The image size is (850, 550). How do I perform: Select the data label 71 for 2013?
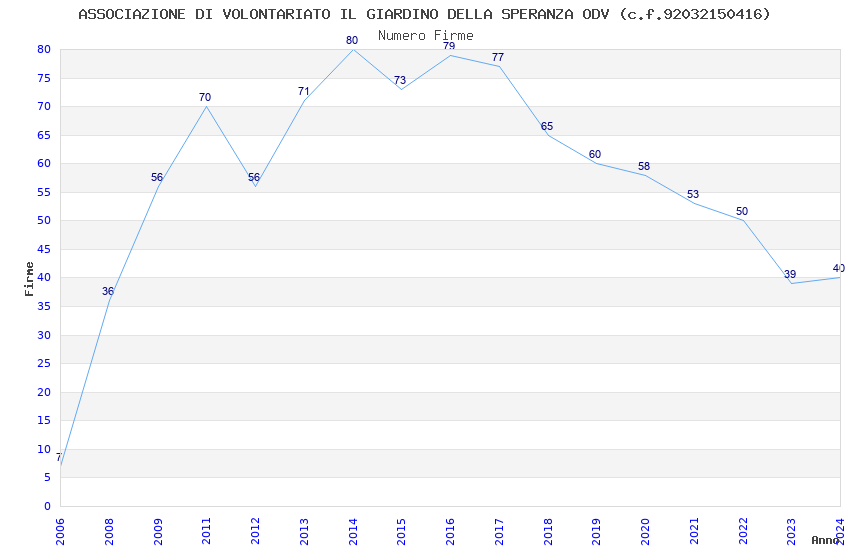pos(304,91)
